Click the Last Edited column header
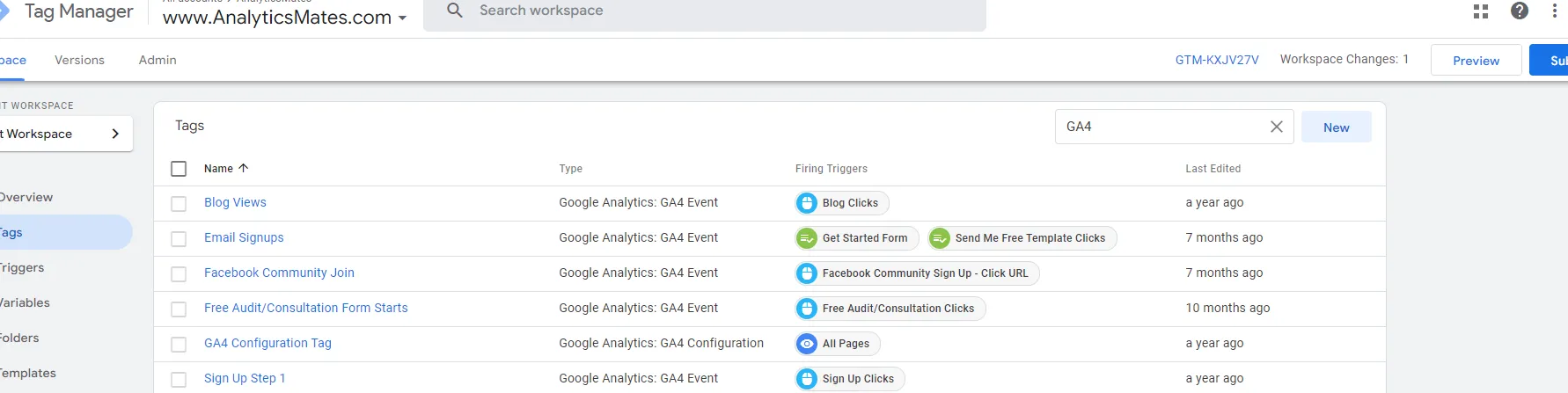The height and width of the screenshot is (393, 1568). point(1213,169)
